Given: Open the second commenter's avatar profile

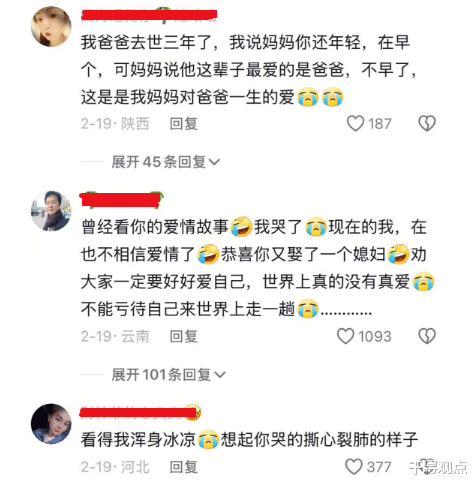Looking at the screenshot, I should pos(51,211).
